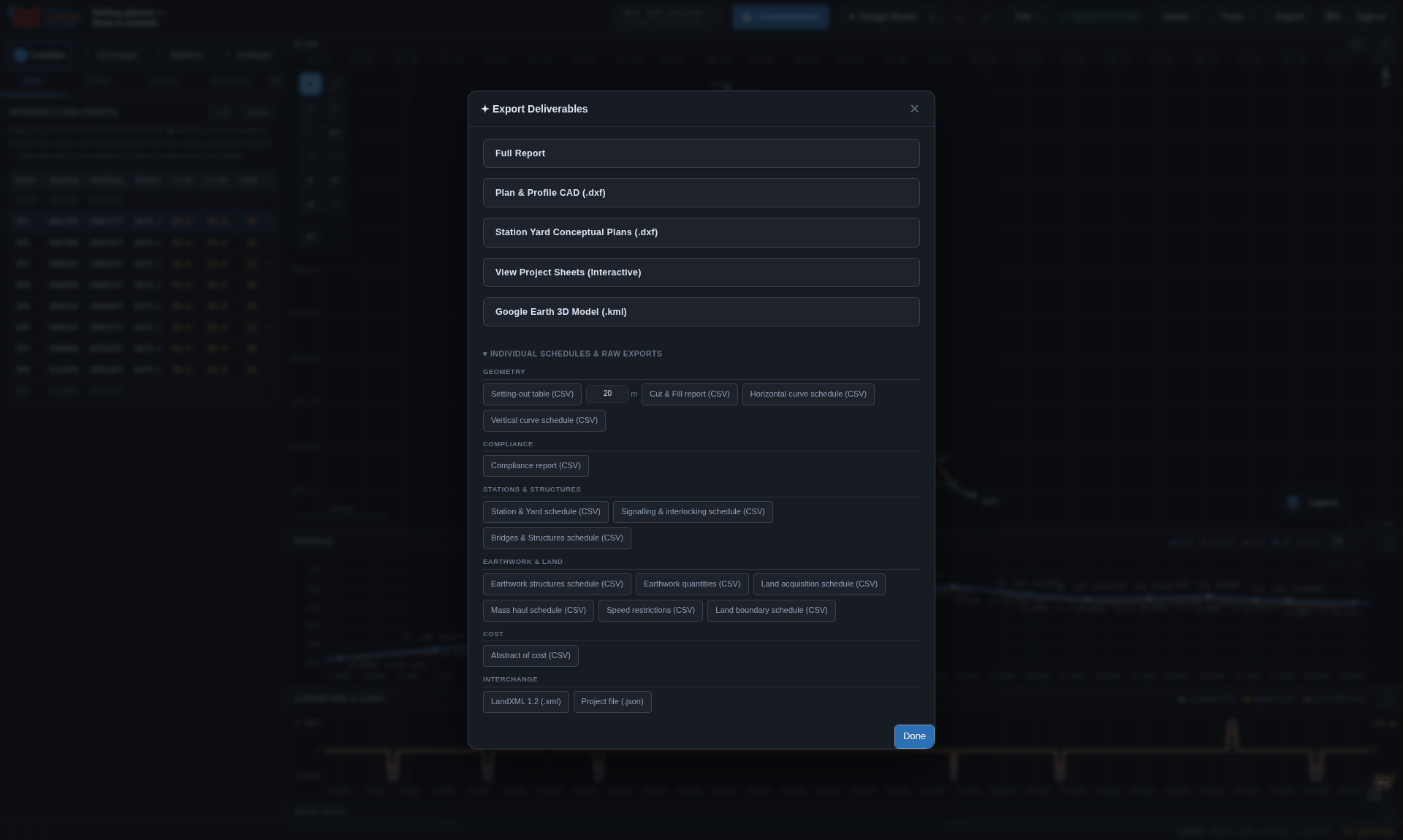
Task: Click the Done button
Action: coord(914,736)
